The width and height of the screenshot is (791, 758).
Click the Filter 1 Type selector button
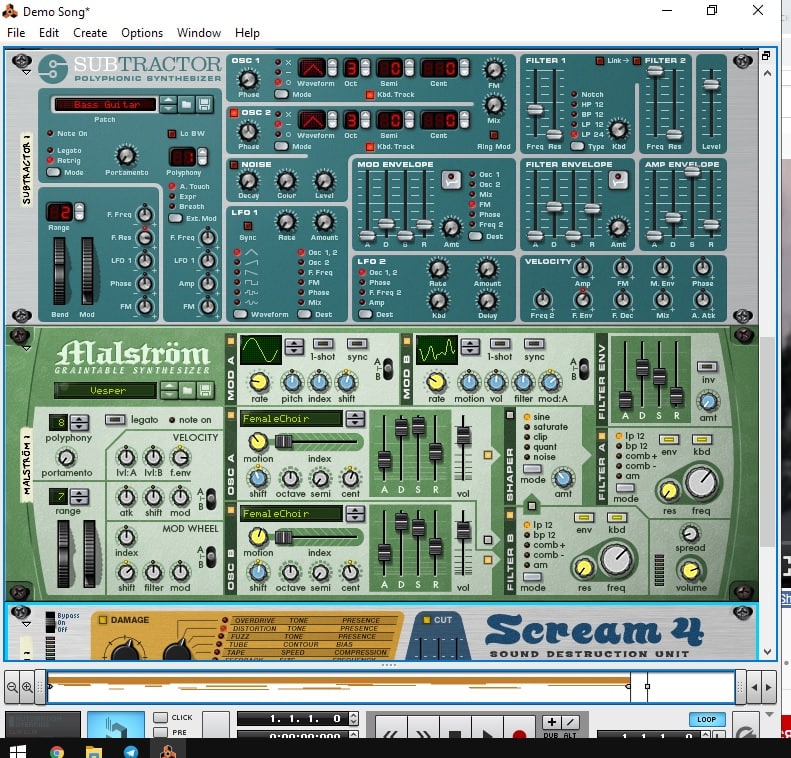[578, 146]
